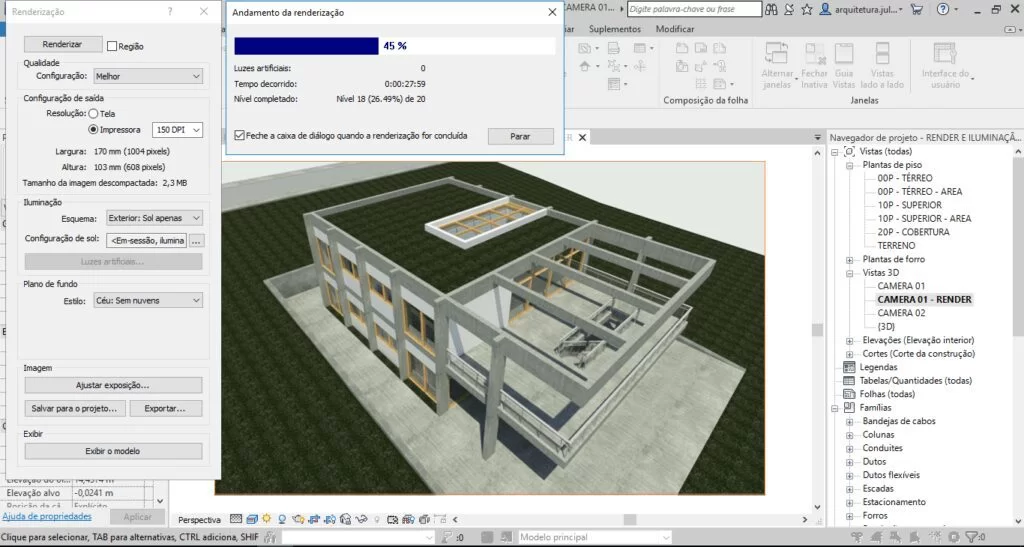Click the Exibir o modelo button

113,451
